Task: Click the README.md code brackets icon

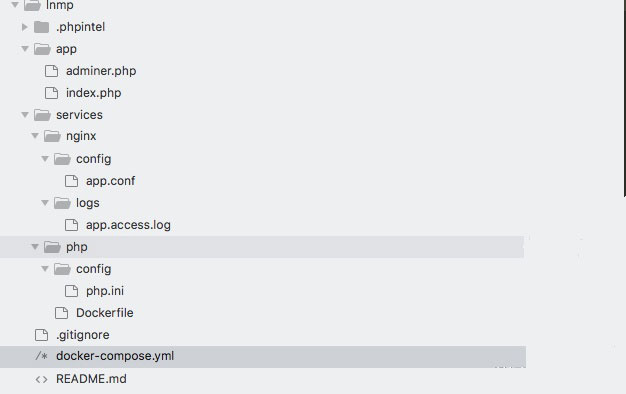Action: 42,379
